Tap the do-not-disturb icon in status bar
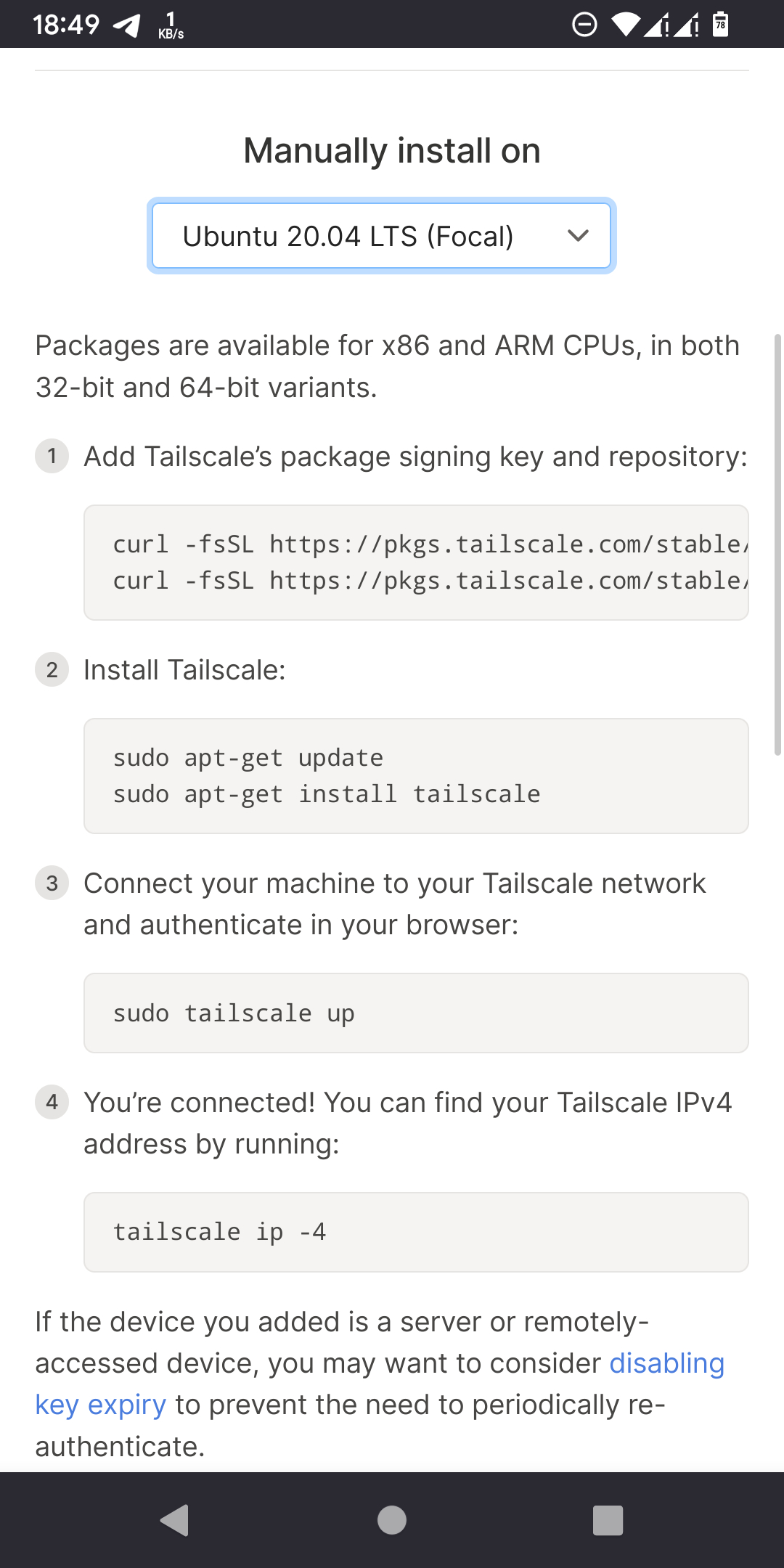This screenshot has width=784, height=1568. (584, 25)
